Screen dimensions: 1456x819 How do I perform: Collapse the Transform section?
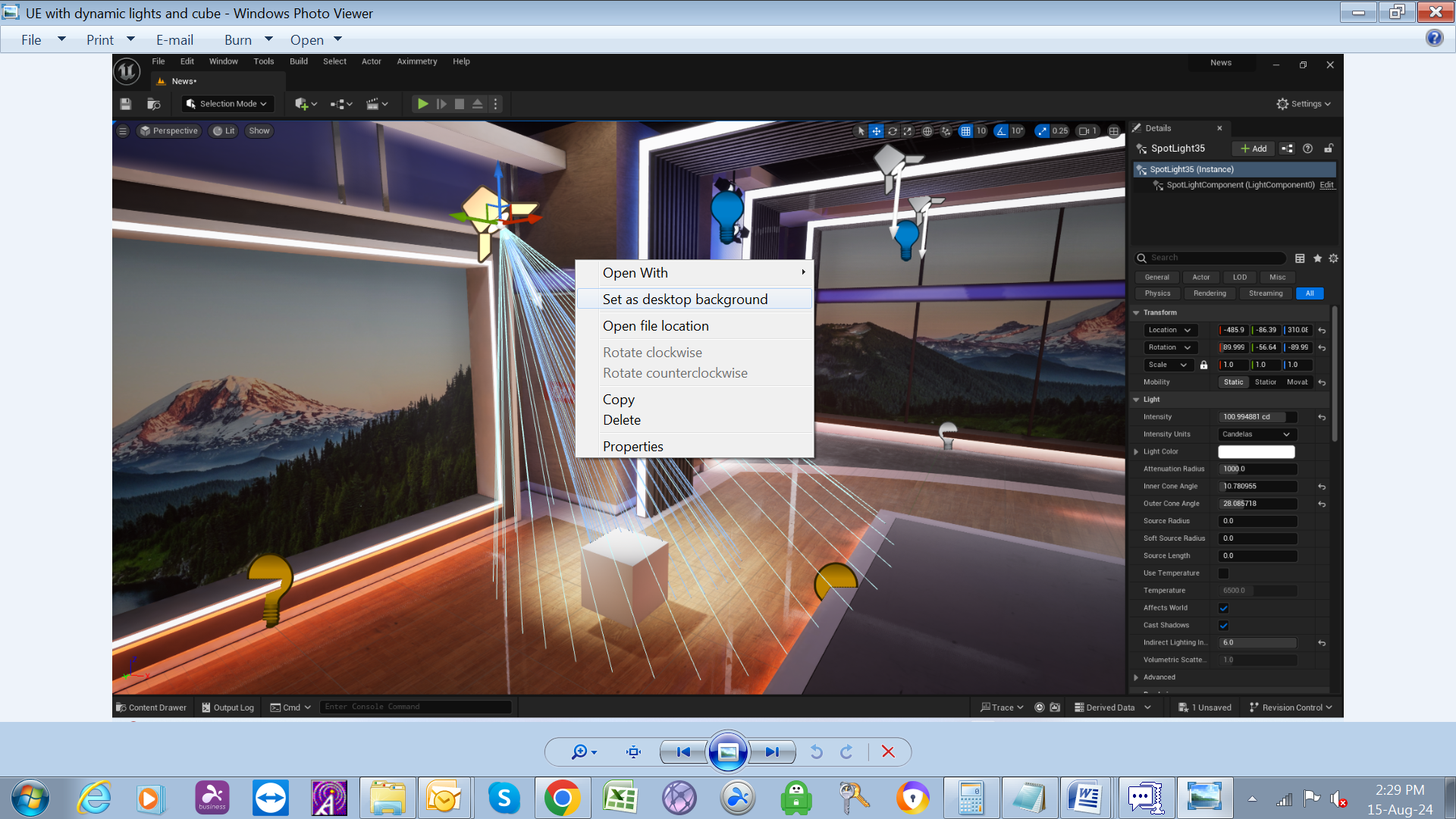click(x=1136, y=312)
